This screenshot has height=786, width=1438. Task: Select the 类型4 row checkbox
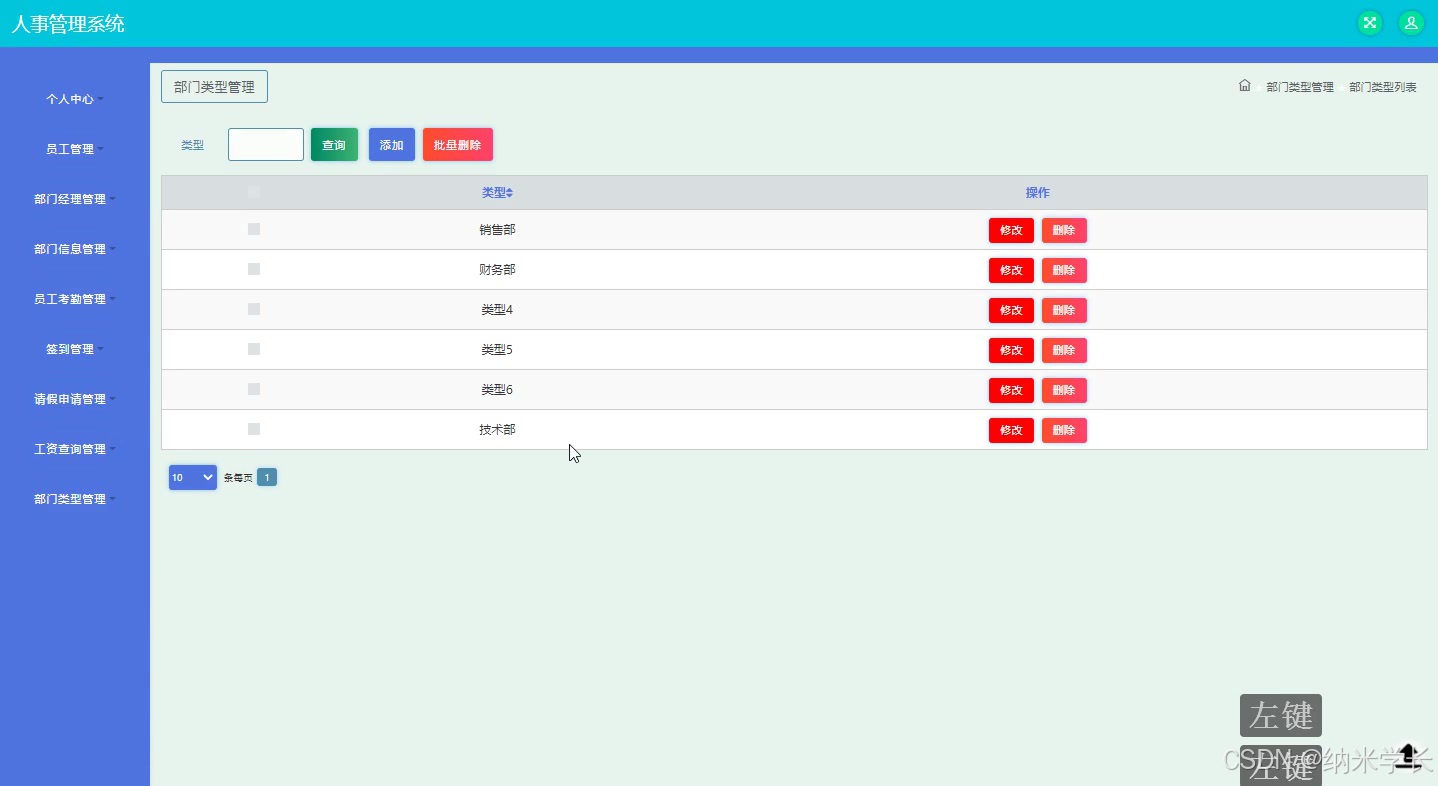pyautogui.click(x=254, y=309)
